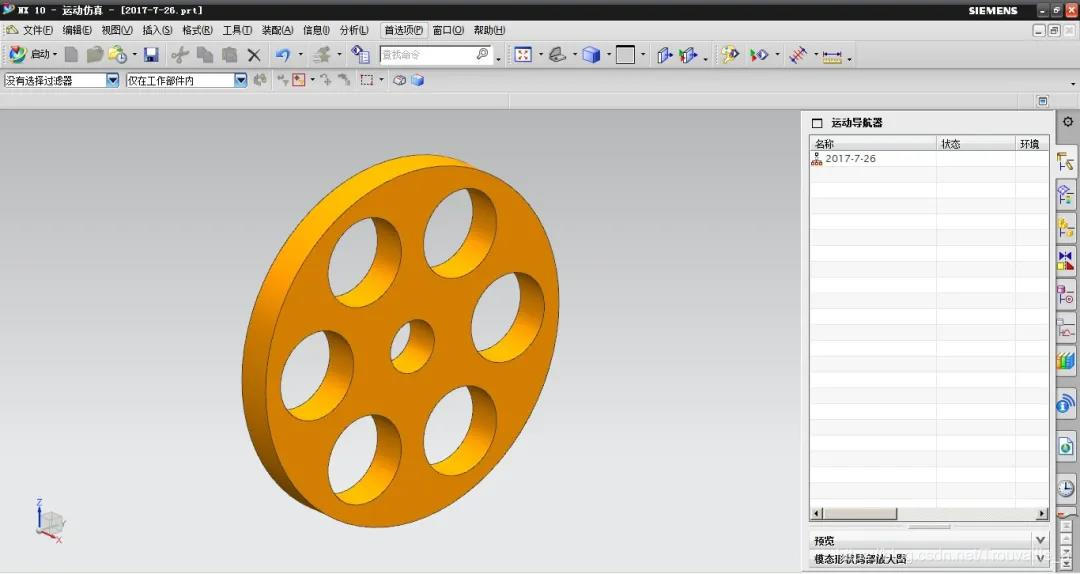1080x574 pixels.
Task: Open the History clock sidebar tab
Action: click(x=1066, y=489)
